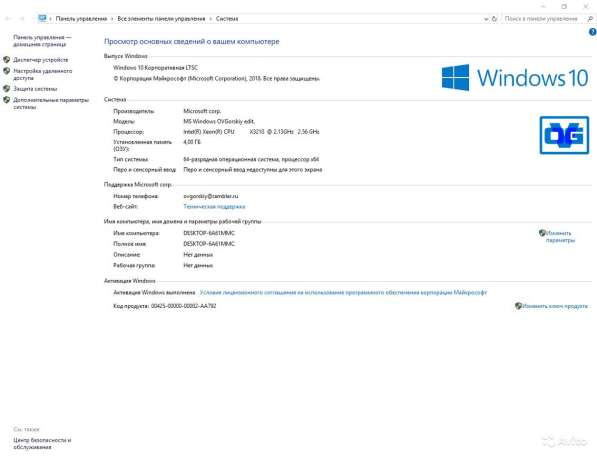
Task: Select processor value 'Intel(R) Xeon(R) CPU X3210'
Action: click(224, 132)
